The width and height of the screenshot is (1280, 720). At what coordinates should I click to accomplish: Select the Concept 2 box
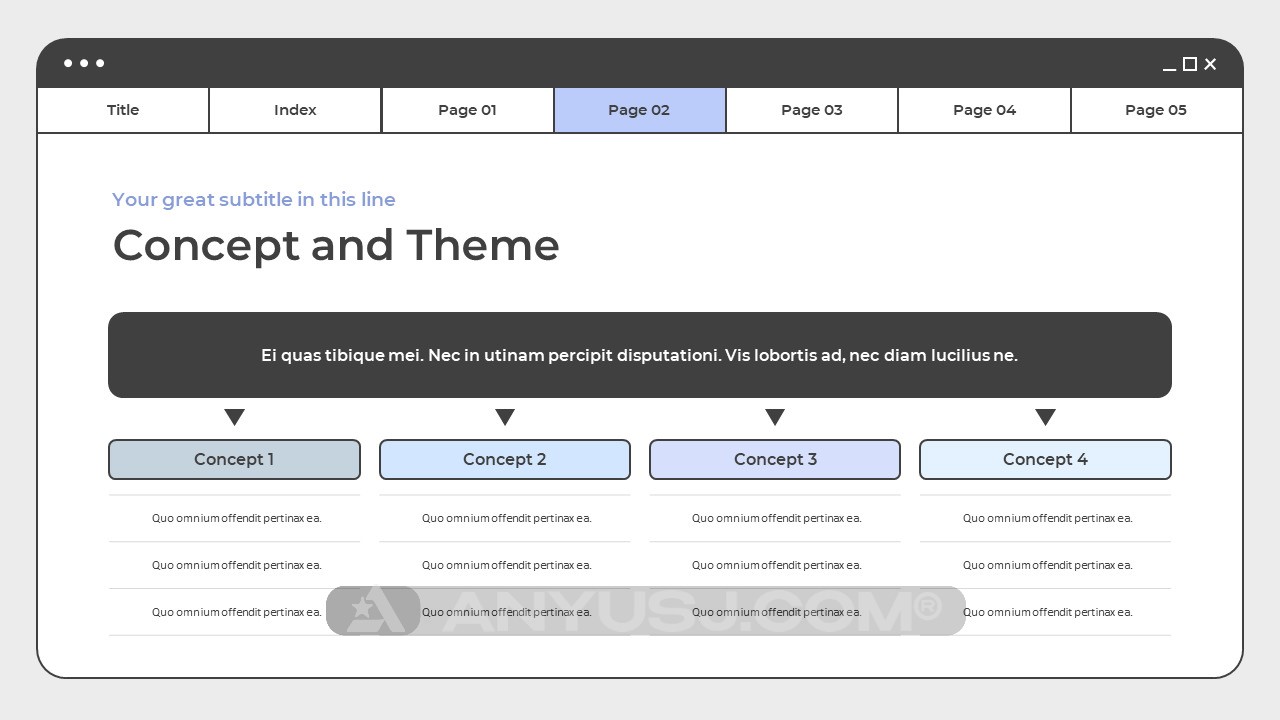[x=505, y=459]
